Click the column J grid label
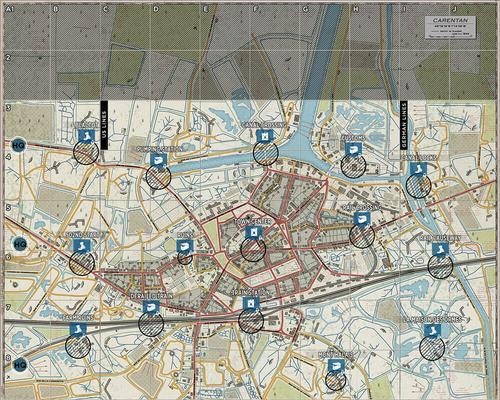This screenshot has height=400, width=500. pyautogui.click(x=455, y=10)
